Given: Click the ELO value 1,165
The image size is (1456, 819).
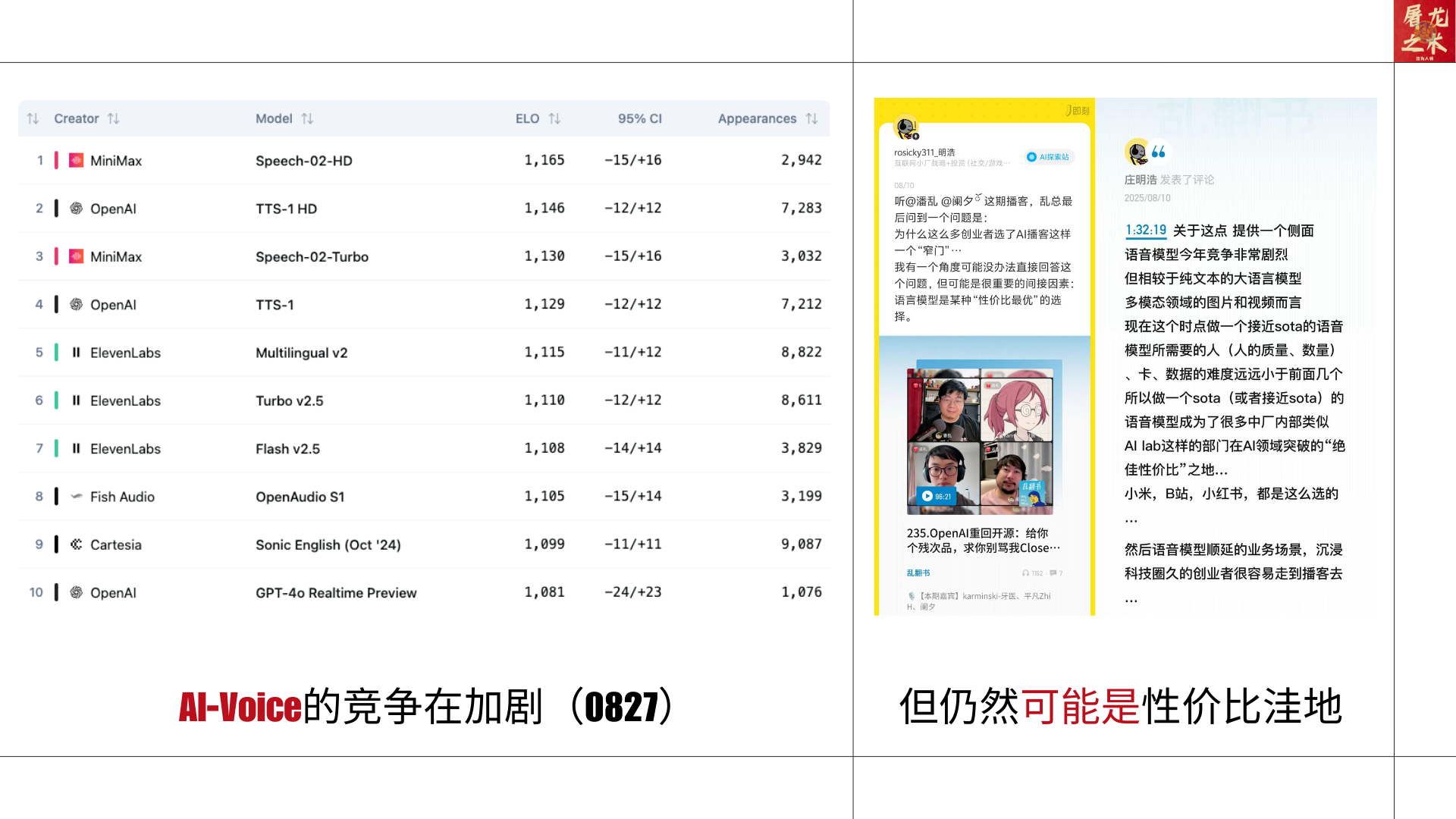Looking at the screenshot, I should [544, 160].
